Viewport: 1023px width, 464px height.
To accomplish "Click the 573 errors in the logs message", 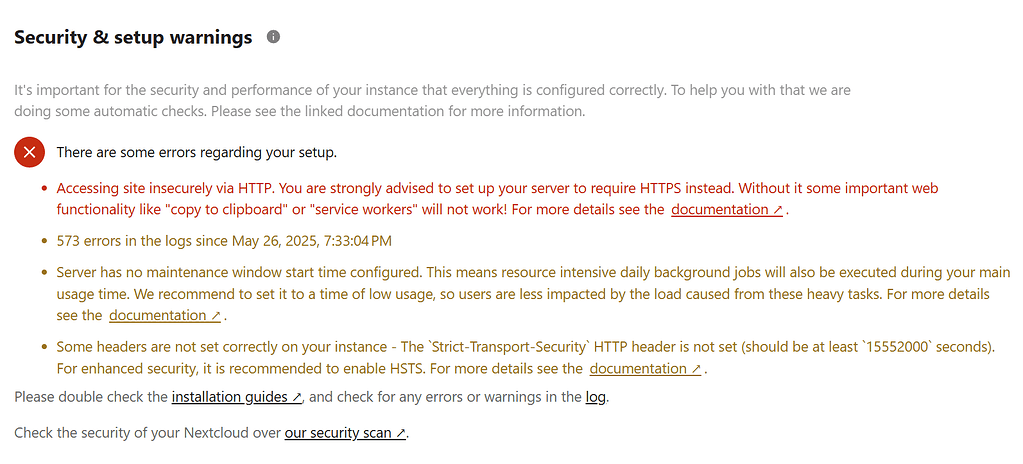I will pyautogui.click(x=224, y=241).
